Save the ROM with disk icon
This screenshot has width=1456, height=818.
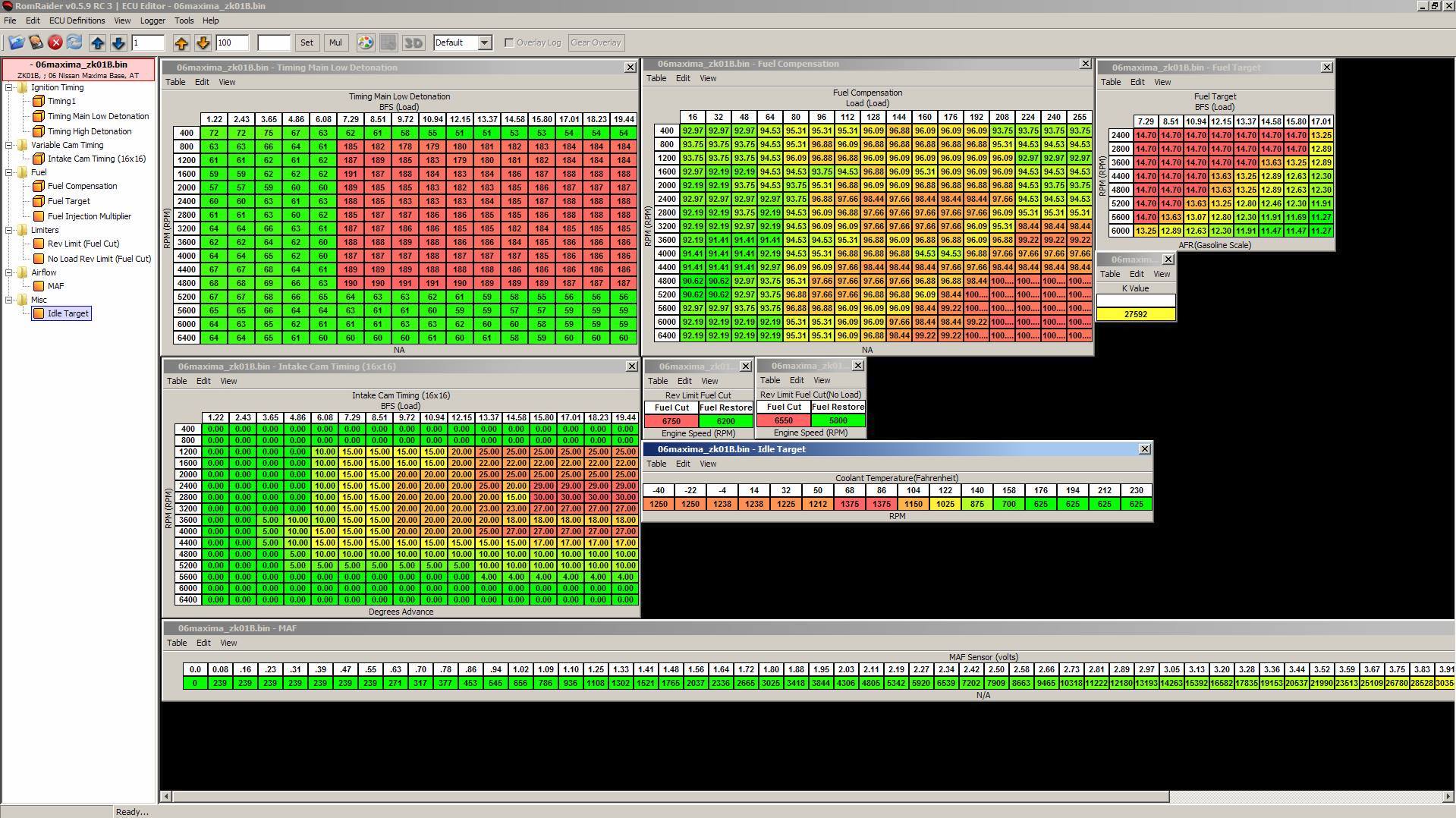pyautogui.click(x=36, y=42)
